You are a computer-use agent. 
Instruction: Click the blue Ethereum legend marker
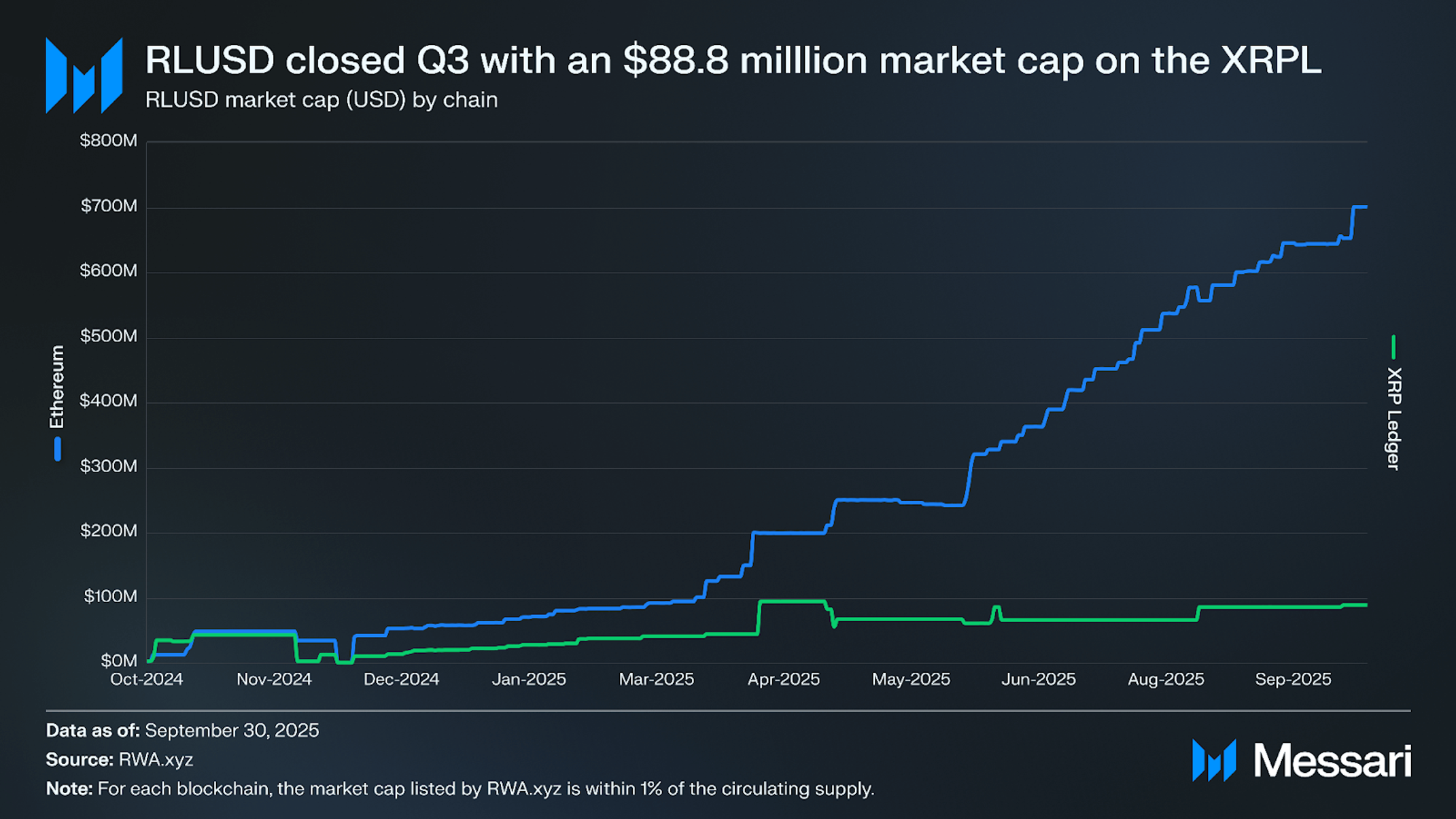pyautogui.click(x=58, y=449)
